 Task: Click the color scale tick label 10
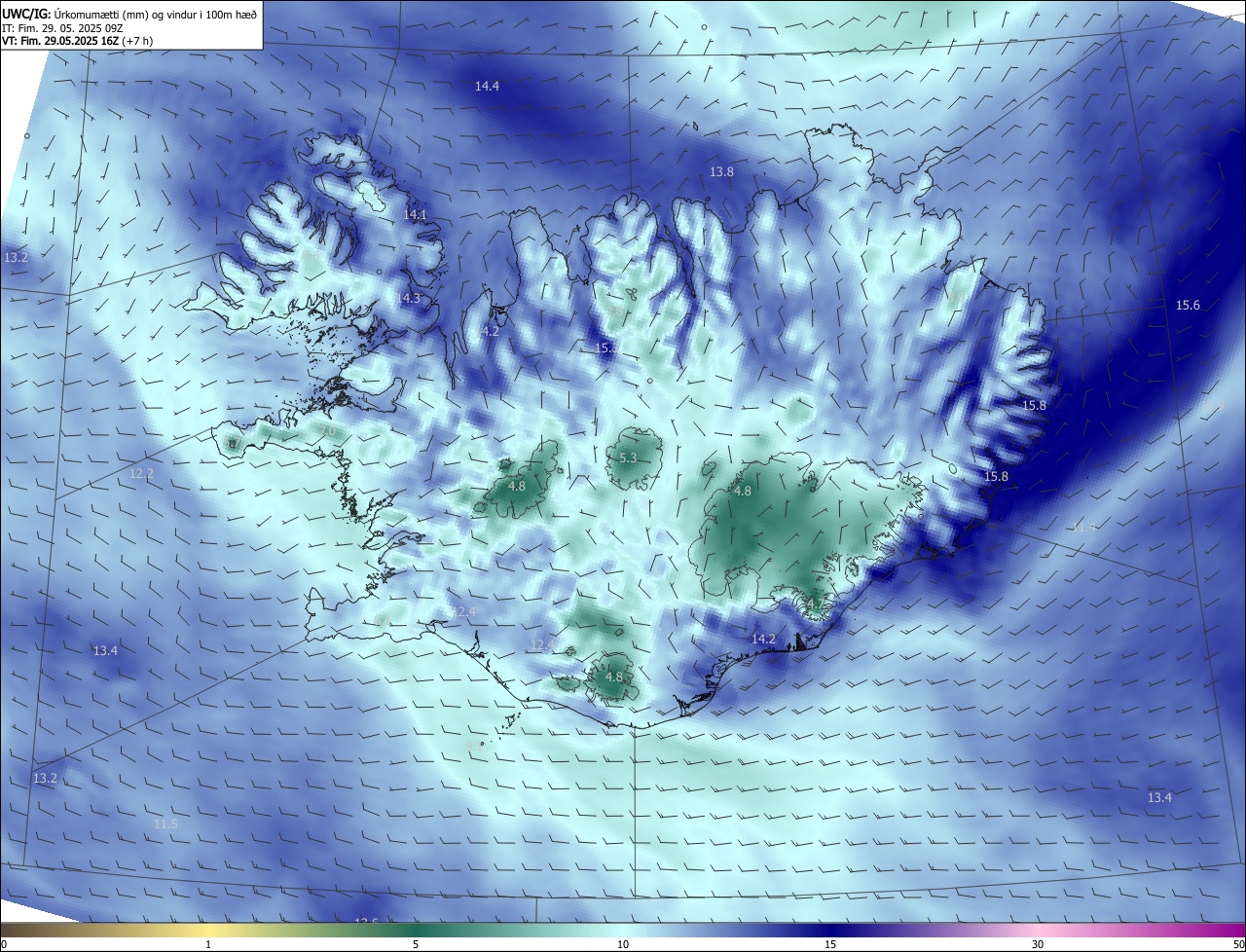pyautogui.click(x=623, y=944)
